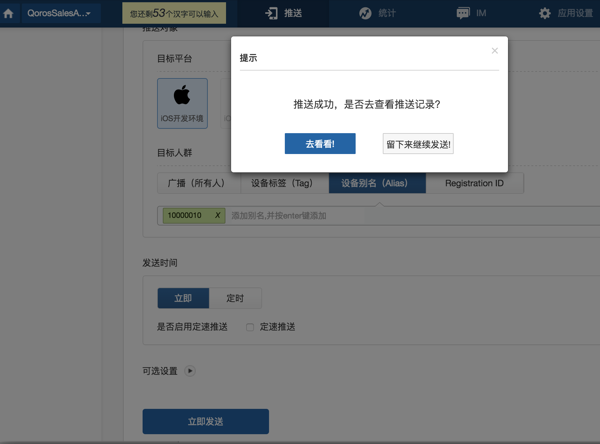This screenshot has width=600, height=444.
Task: Click the 是否启用定速推送 label
Action: [x=192, y=327]
